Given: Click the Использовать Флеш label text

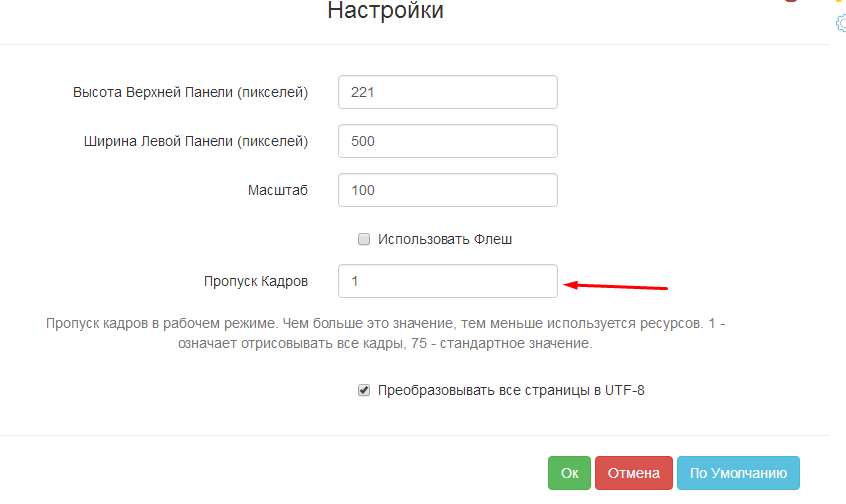Looking at the screenshot, I should (445, 240).
